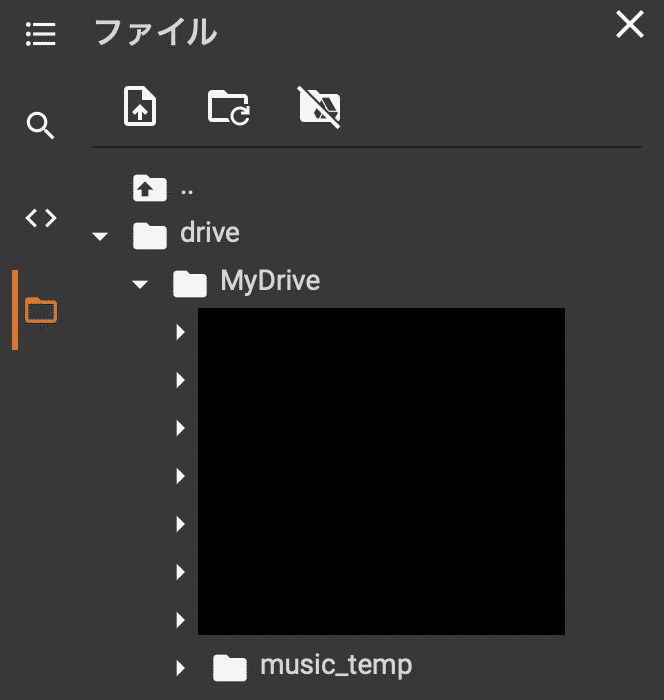
Task: Go up to the parent directory (..)
Action: 149,187
